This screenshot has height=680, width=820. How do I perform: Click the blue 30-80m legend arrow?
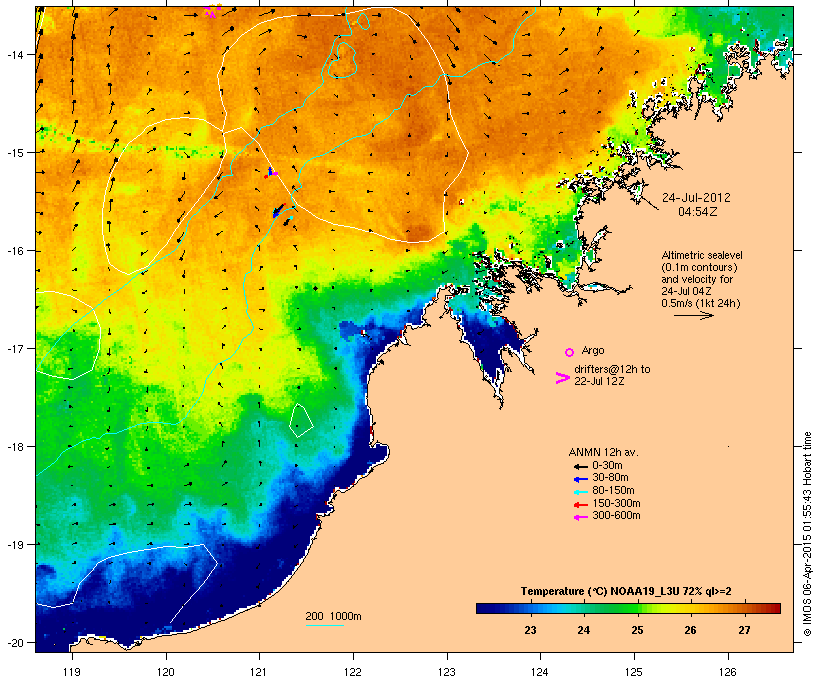(x=580, y=479)
